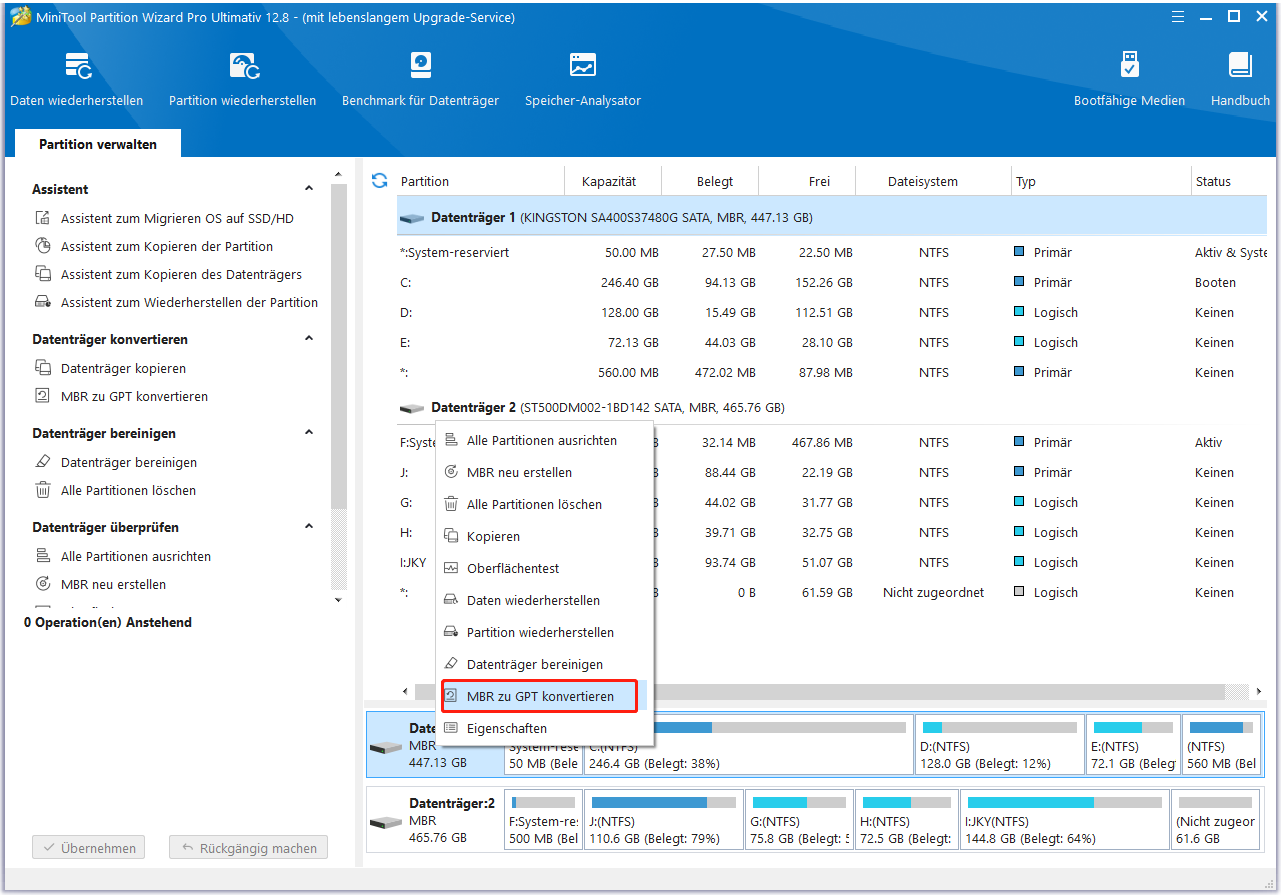Choose Daten wiederherstellen in context menu
Image resolution: width=1283 pixels, height=896 pixels.
click(x=545, y=600)
